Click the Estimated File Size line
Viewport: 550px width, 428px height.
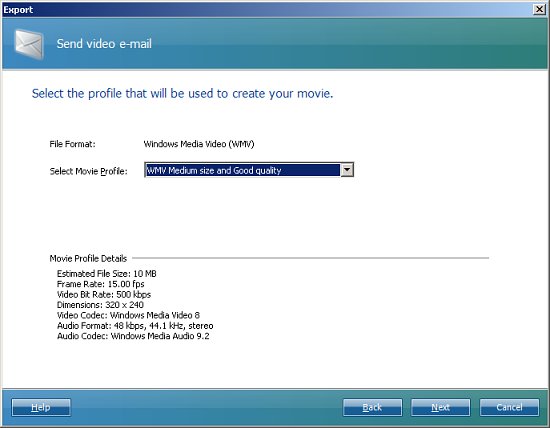click(107, 274)
